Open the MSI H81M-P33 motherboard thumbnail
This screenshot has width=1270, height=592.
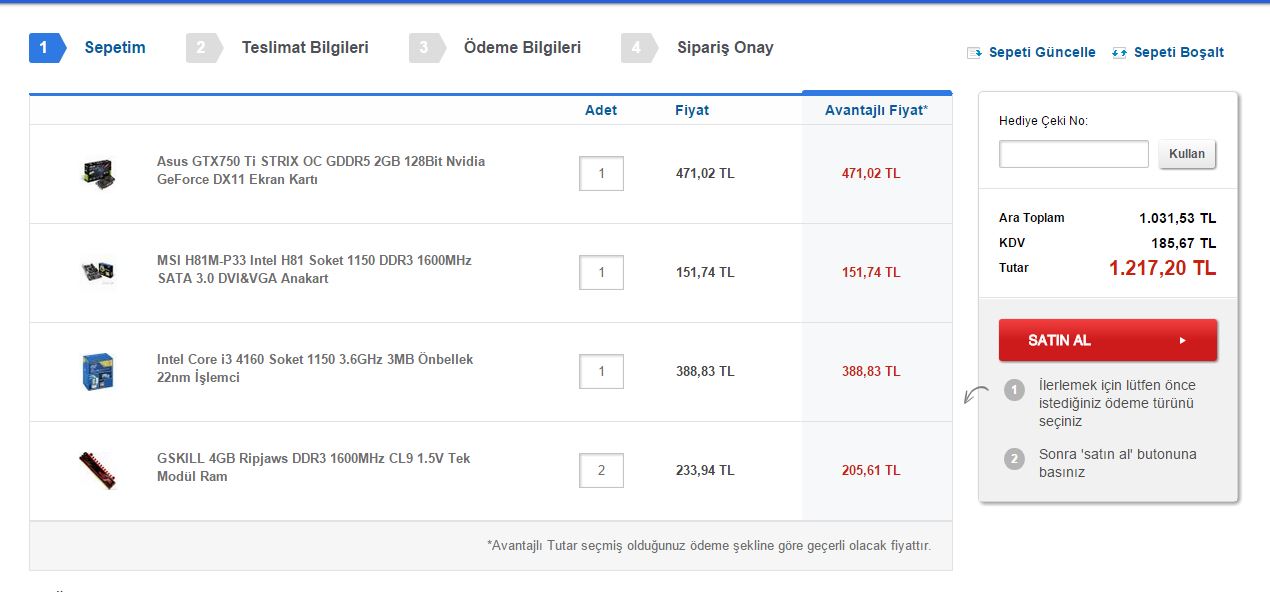pyautogui.click(x=97, y=272)
